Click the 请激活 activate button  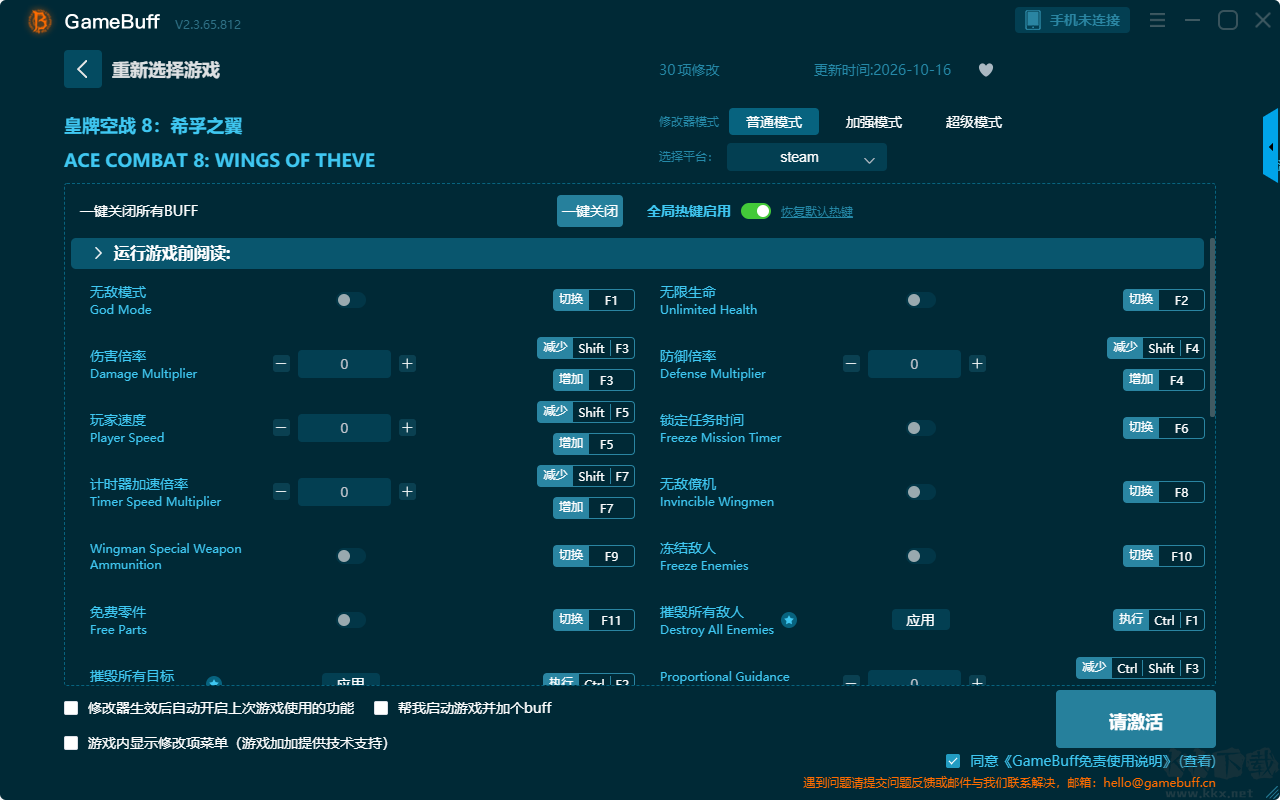1136,719
